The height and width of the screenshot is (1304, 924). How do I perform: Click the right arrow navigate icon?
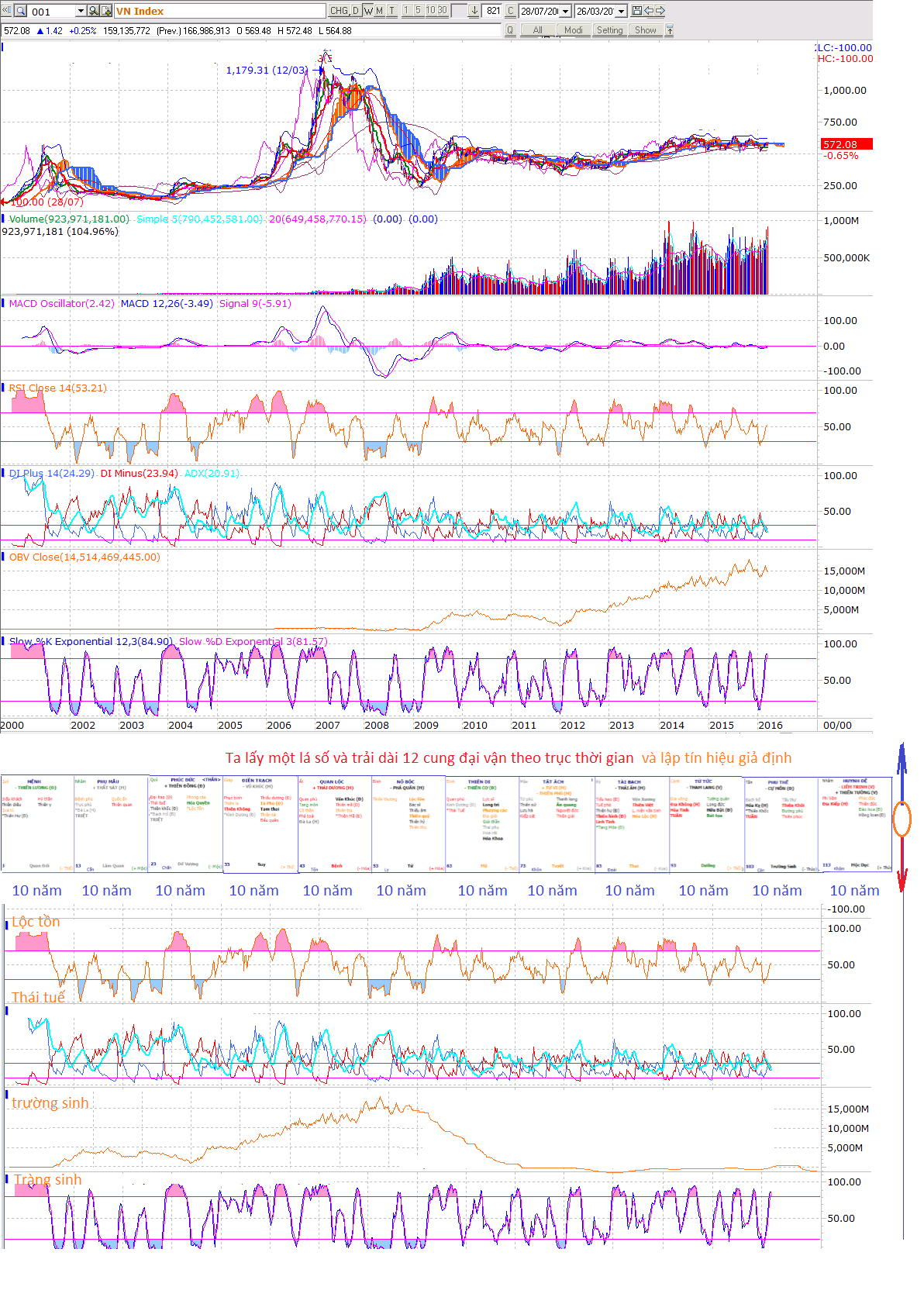pos(660,11)
